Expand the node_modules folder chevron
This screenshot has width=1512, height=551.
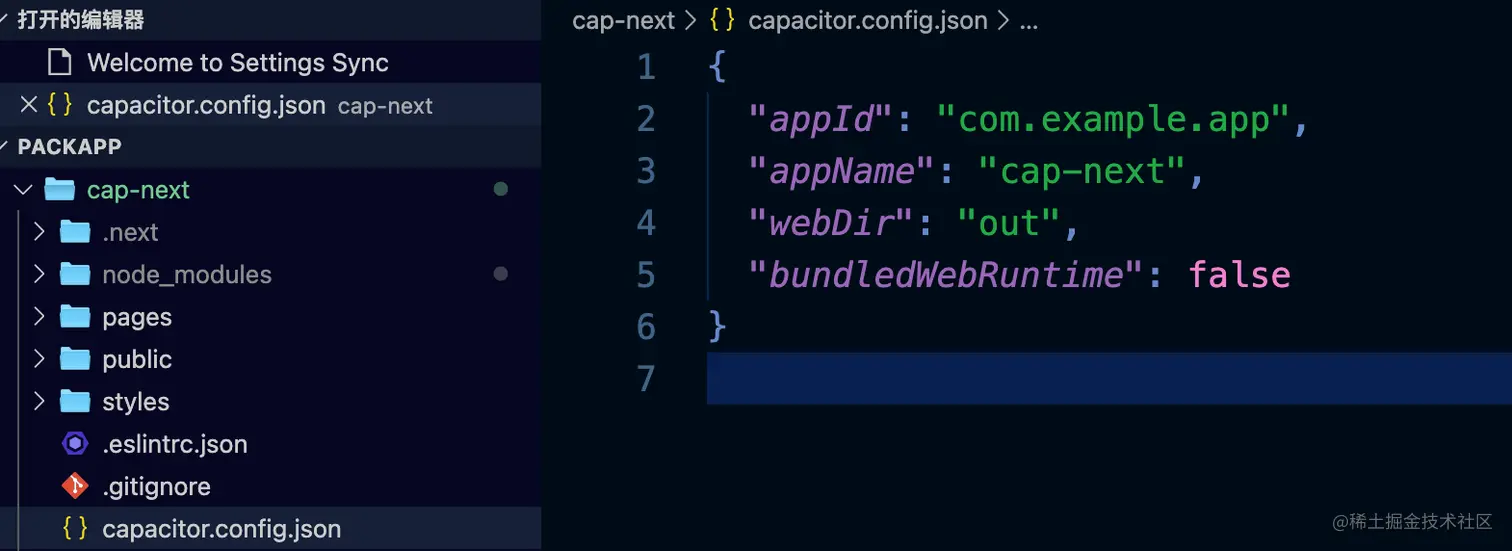click(39, 274)
